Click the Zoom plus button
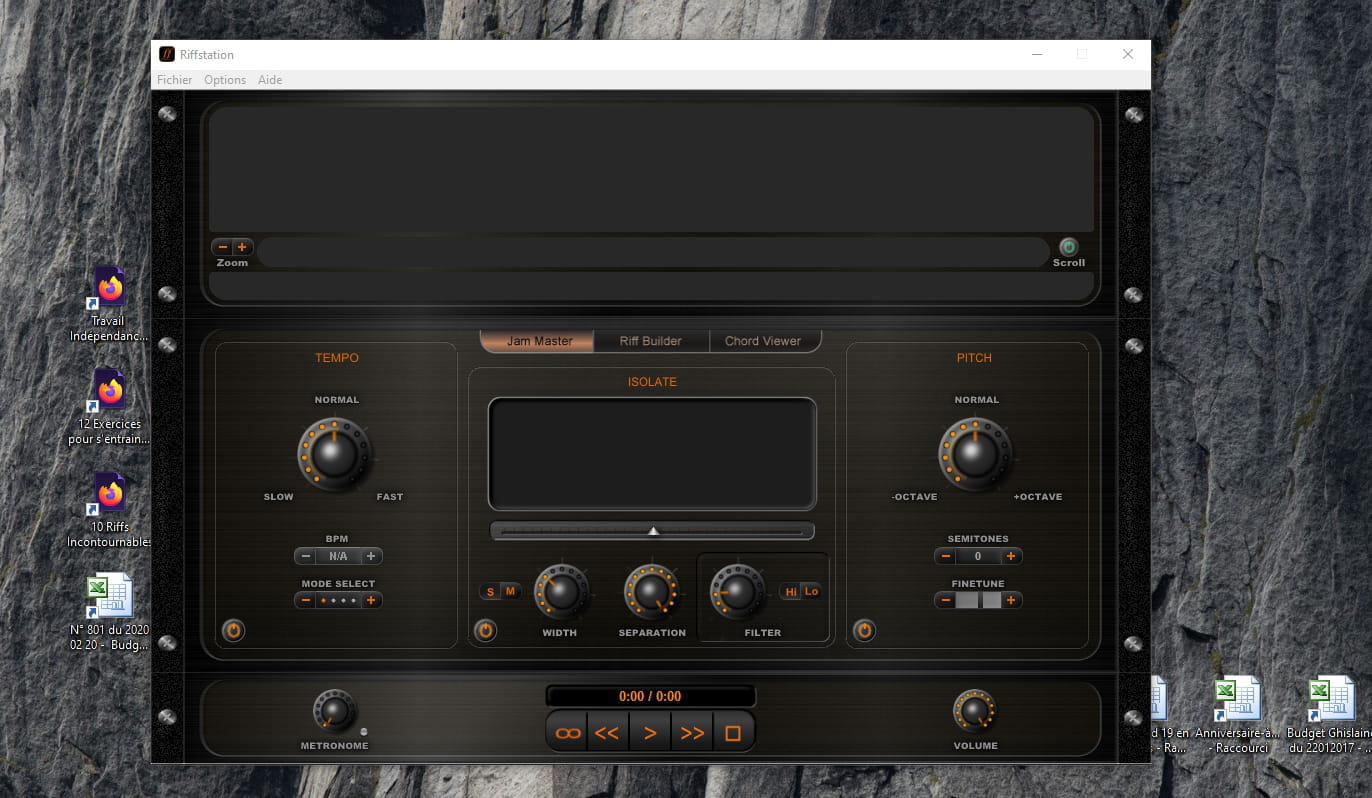This screenshot has height=798, width=1372. (x=242, y=247)
